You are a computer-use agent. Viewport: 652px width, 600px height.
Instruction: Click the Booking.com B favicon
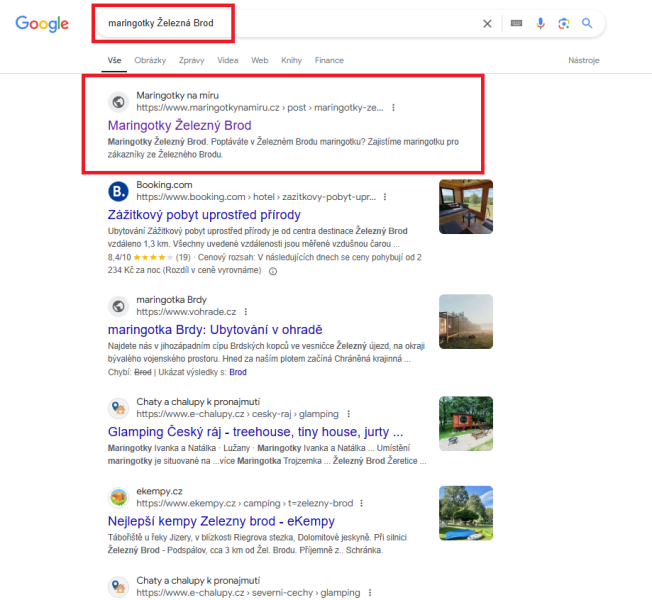119,191
